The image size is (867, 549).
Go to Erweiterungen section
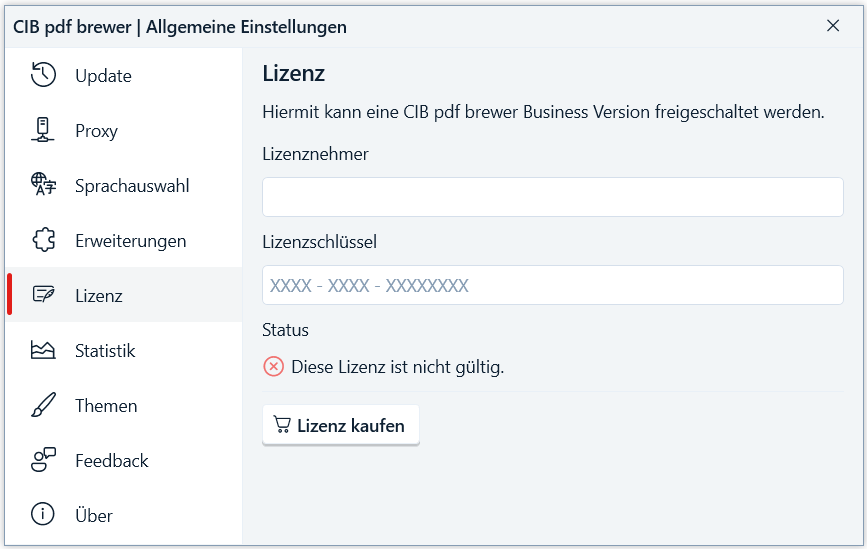[x=124, y=240]
